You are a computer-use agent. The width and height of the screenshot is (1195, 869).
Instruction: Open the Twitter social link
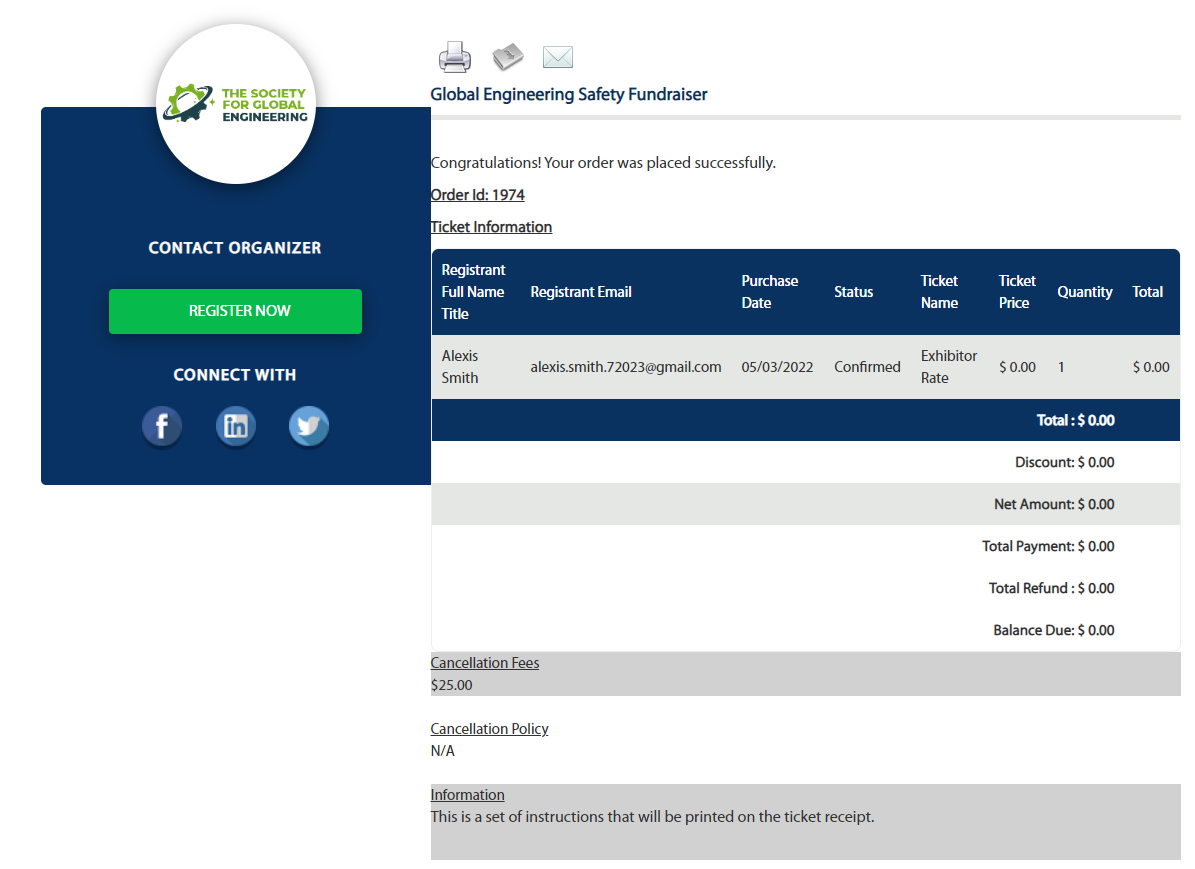click(x=309, y=426)
